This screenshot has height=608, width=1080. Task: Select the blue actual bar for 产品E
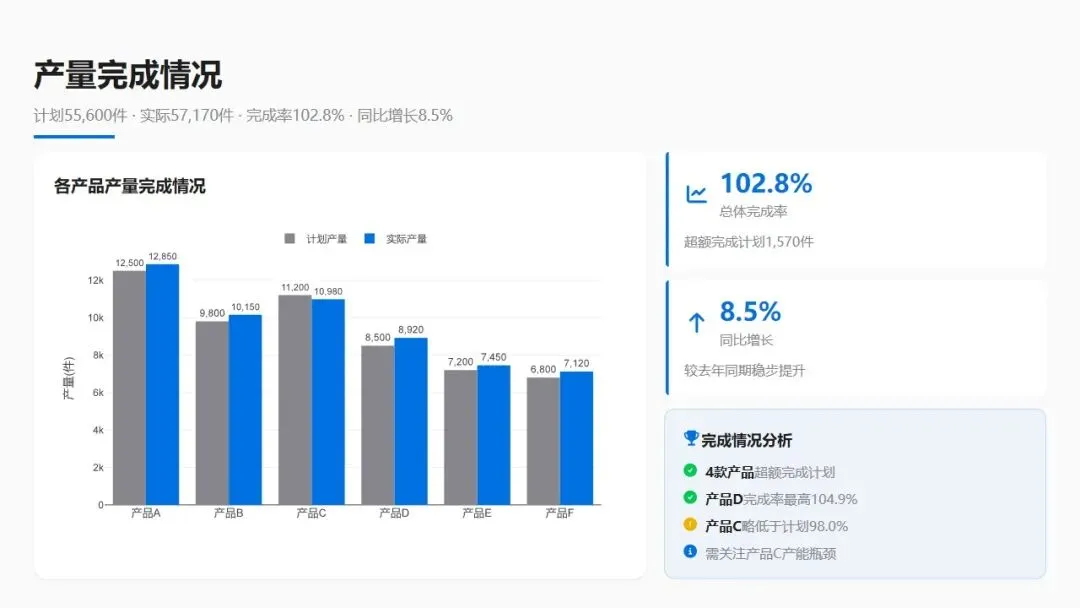click(x=493, y=435)
